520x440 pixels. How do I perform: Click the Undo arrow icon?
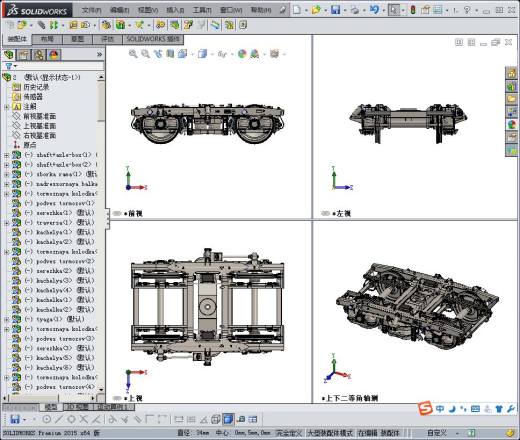pyautogui.click(x=374, y=10)
